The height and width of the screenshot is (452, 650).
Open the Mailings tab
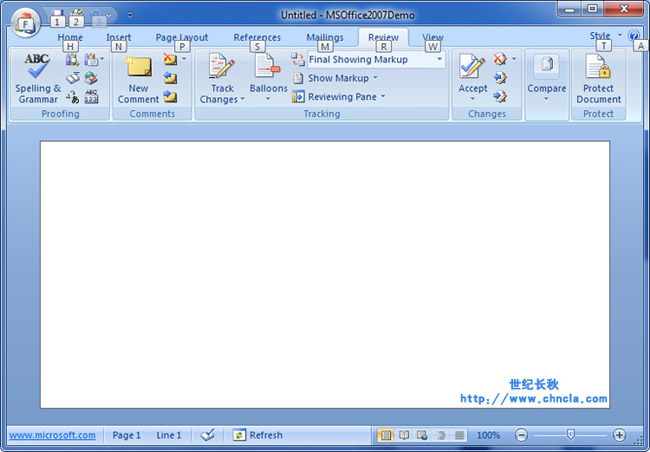tap(324, 38)
